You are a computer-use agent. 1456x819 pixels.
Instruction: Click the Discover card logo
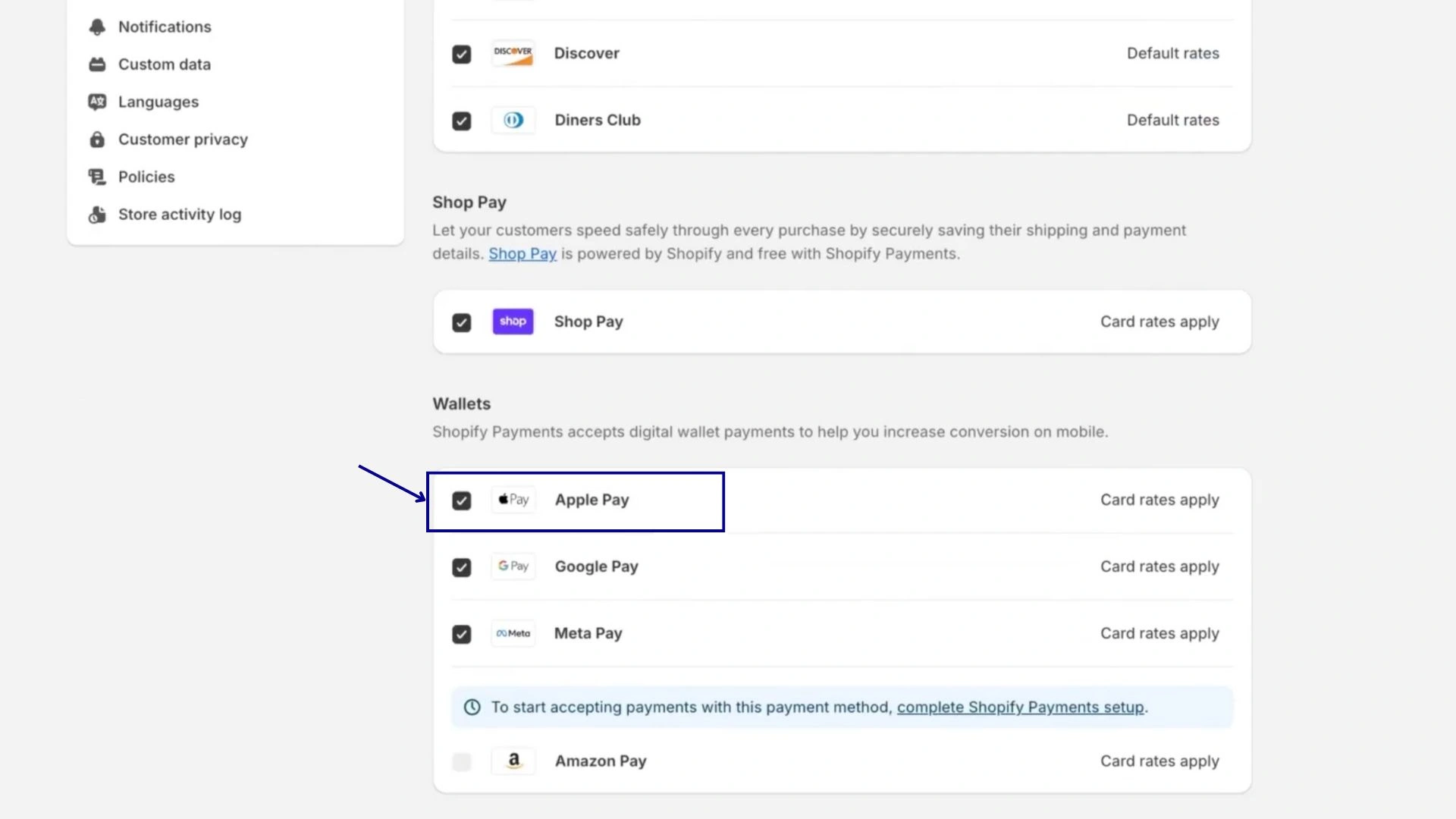pyautogui.click(x=513, y=54)
